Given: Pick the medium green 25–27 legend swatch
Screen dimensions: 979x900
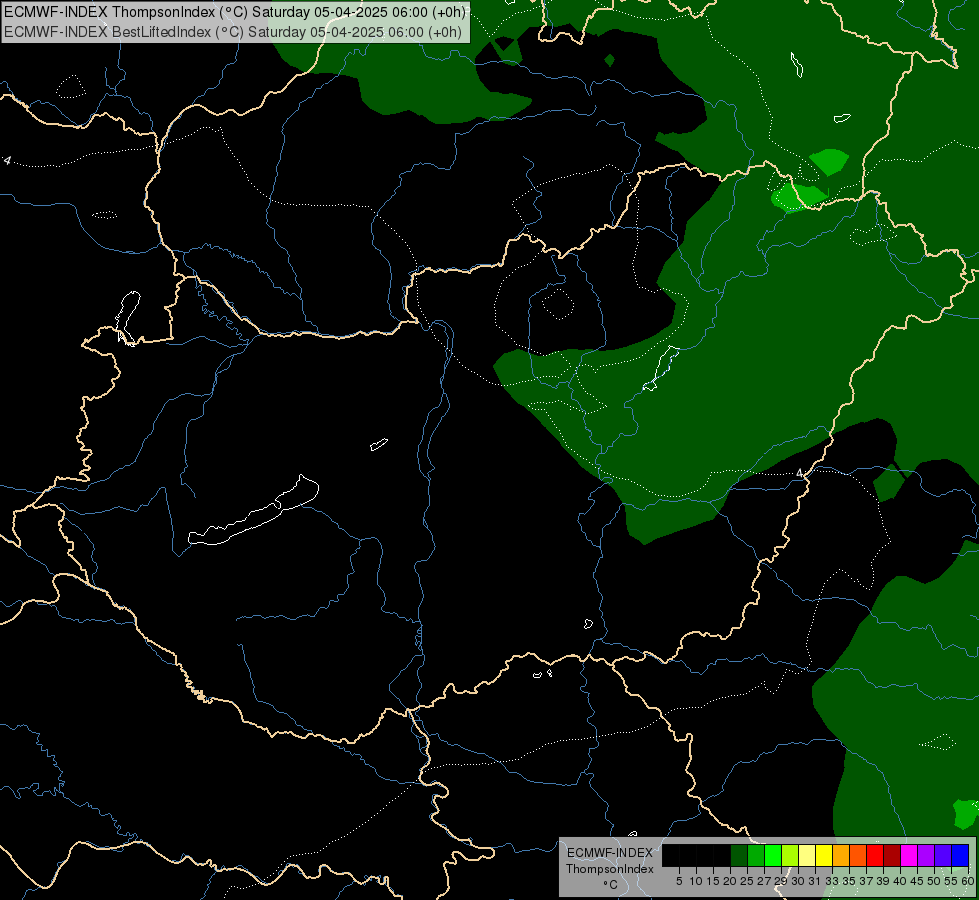Looking at the screenshot, I should tap(756, 855).
